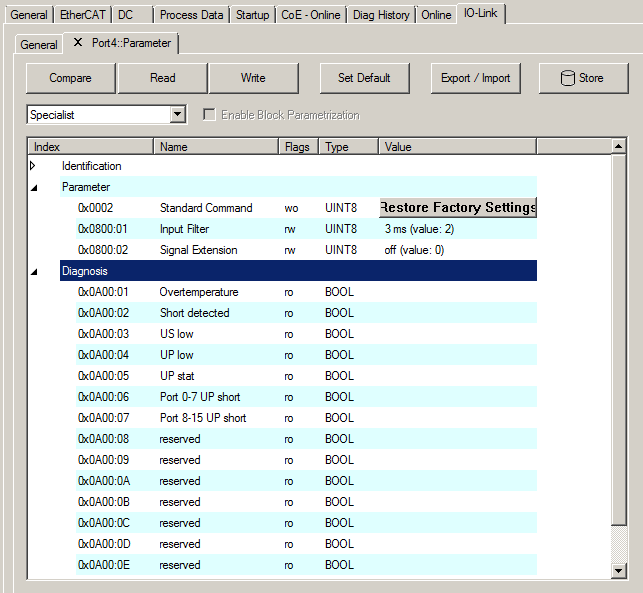Open the EtherCAT tab
643x593 pixels.
click(x=82, y=15)
